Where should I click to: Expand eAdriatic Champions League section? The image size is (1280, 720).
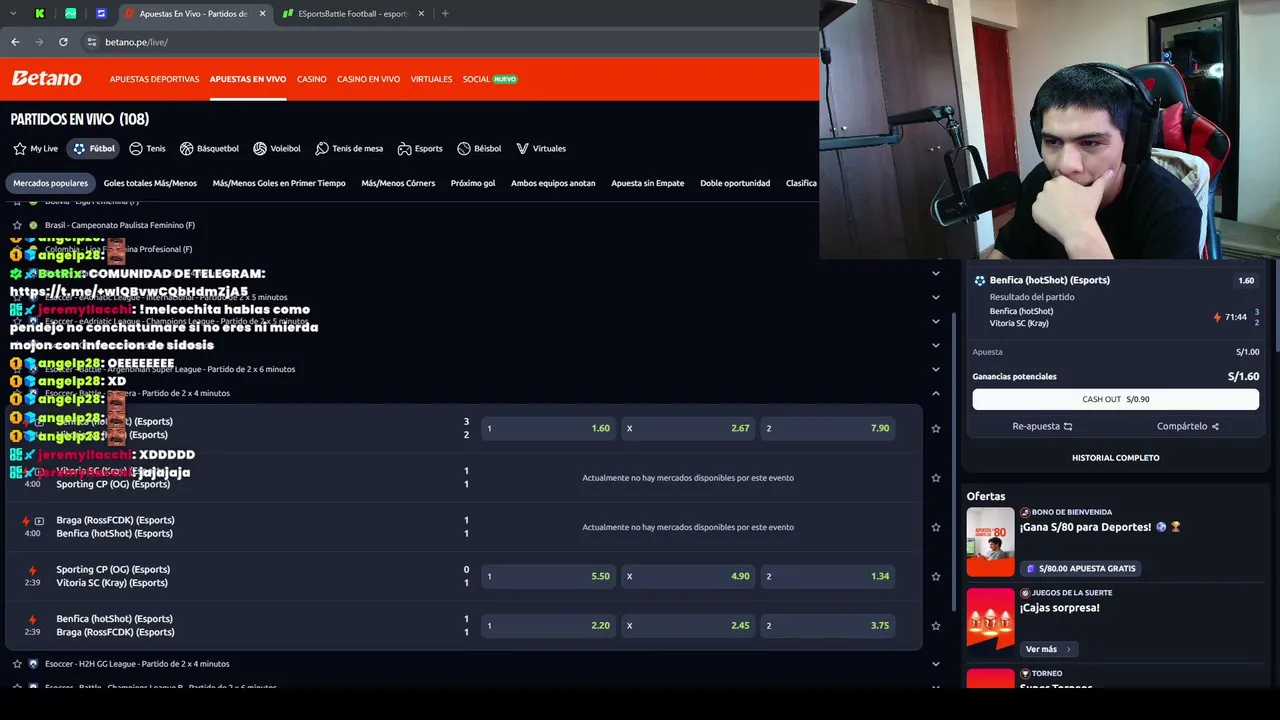tap(936, 321)
